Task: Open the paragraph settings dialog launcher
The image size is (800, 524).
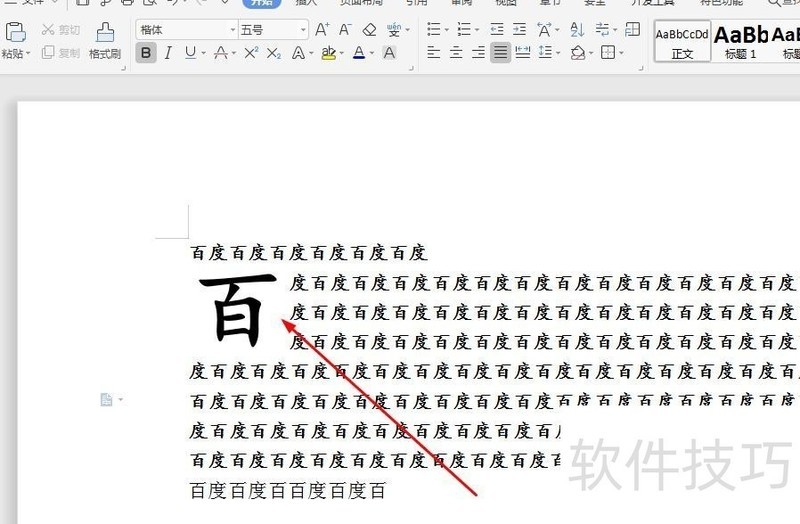Action: pos(641,68)
